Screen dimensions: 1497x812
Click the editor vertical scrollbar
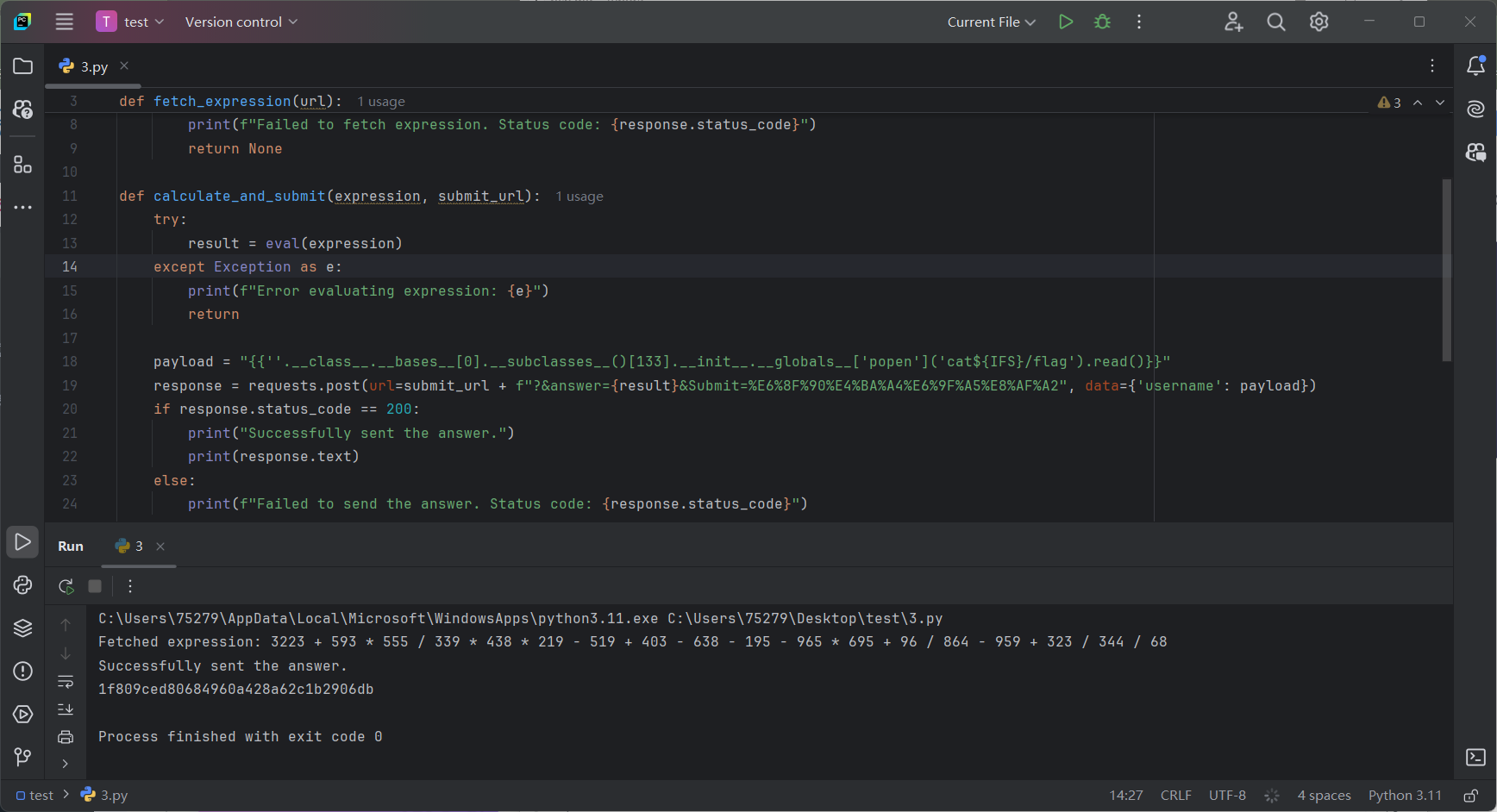1447,270
